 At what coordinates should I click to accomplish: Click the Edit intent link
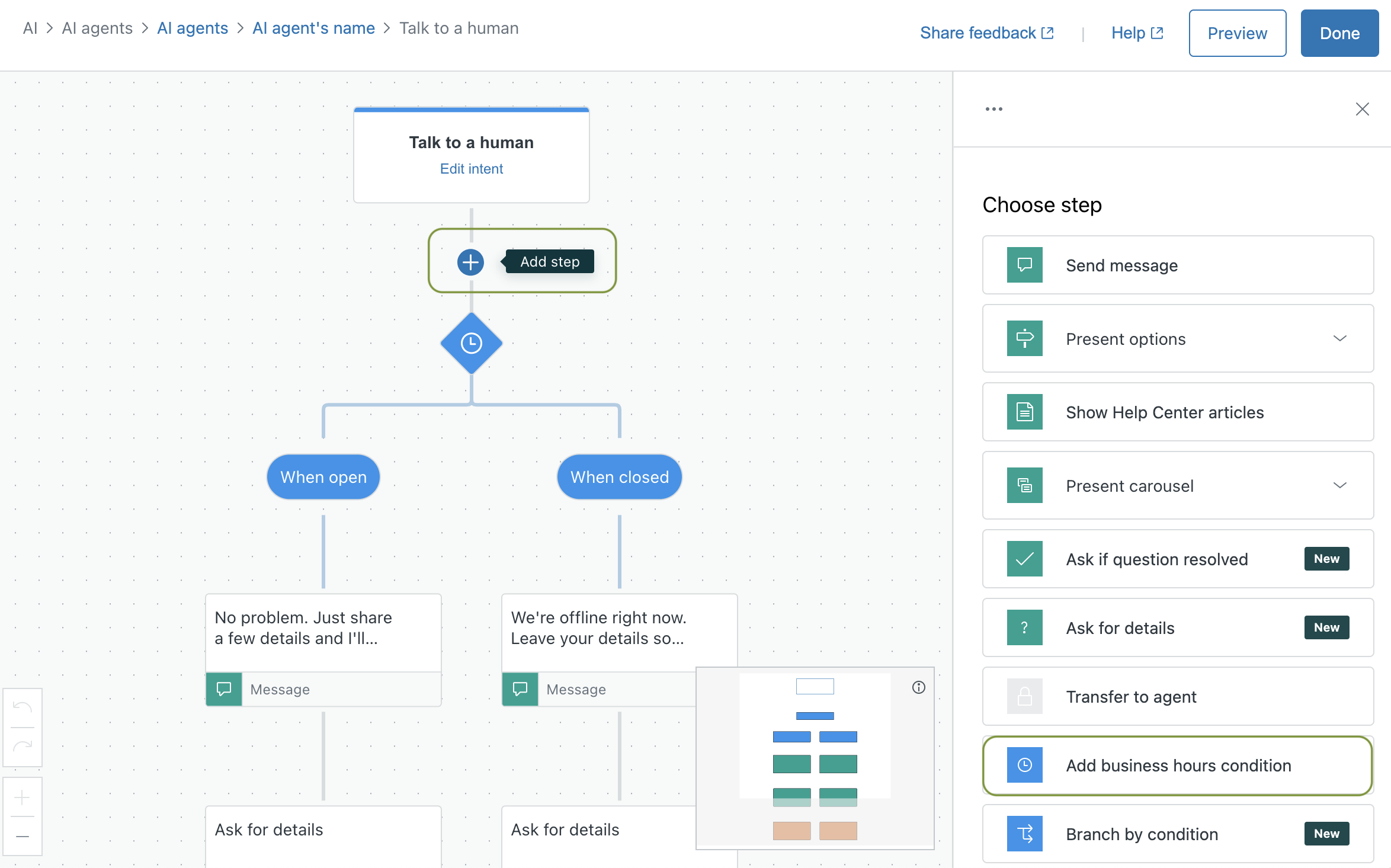[471, 169]
